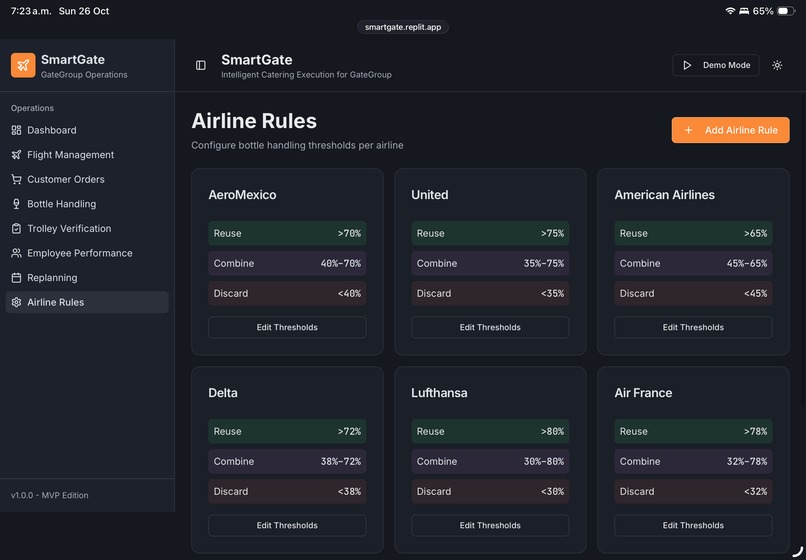The width and height of the screenshot is (806, 560).
Task: Select Airline Rules menu item
Action: click(x=87, y=302)
